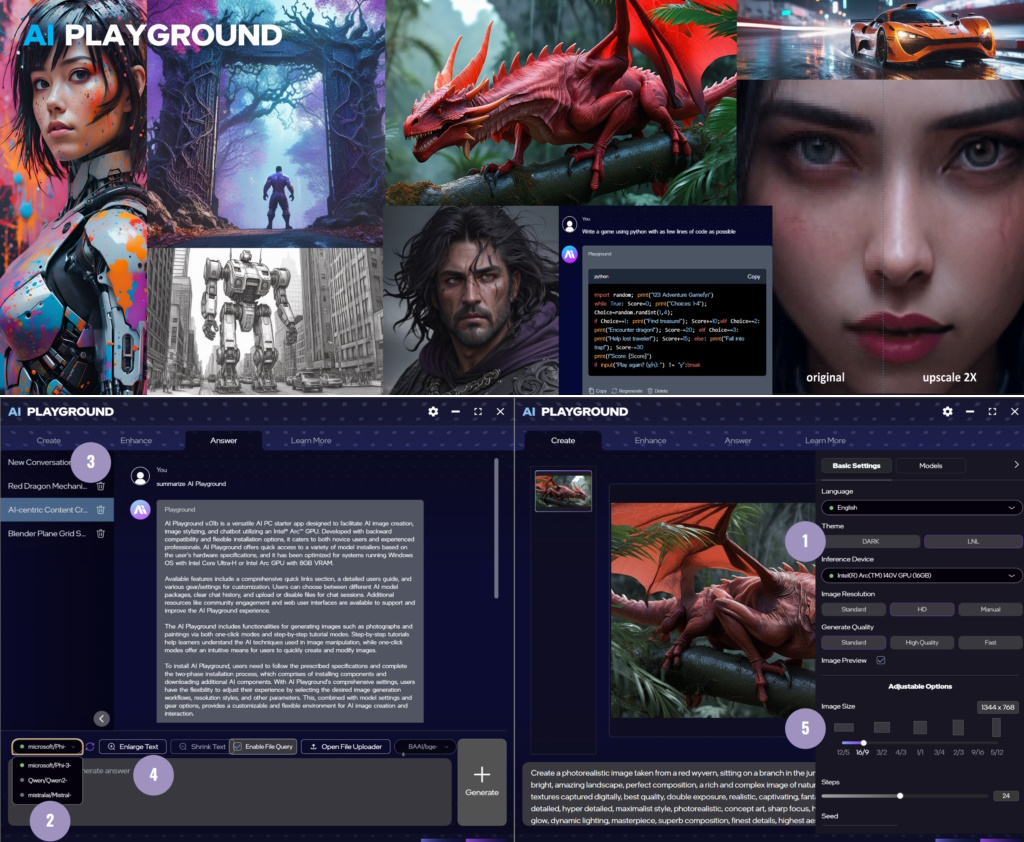1024x842 pixels.
Task: Select HD image resolution option
Action: 921,609
